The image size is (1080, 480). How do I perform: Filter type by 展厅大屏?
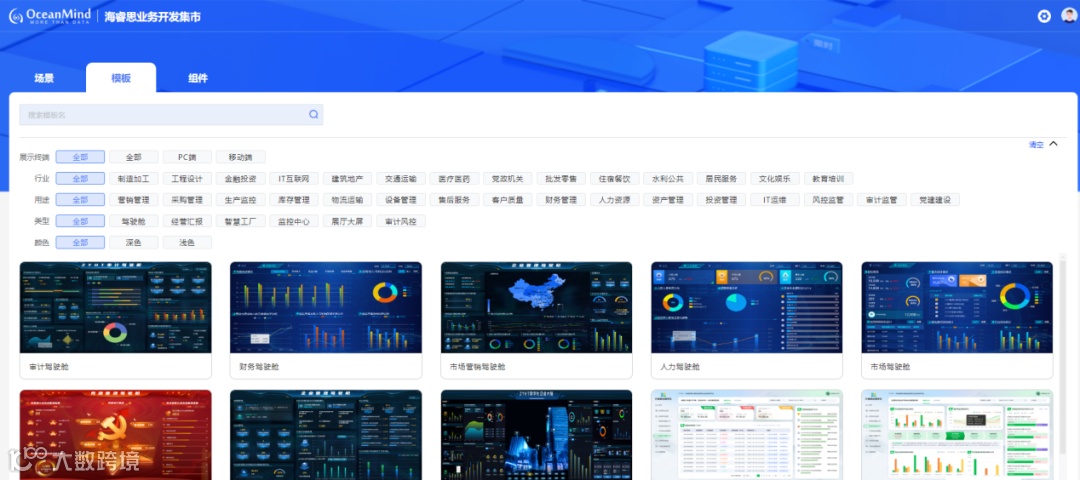[x=348, y=221]
